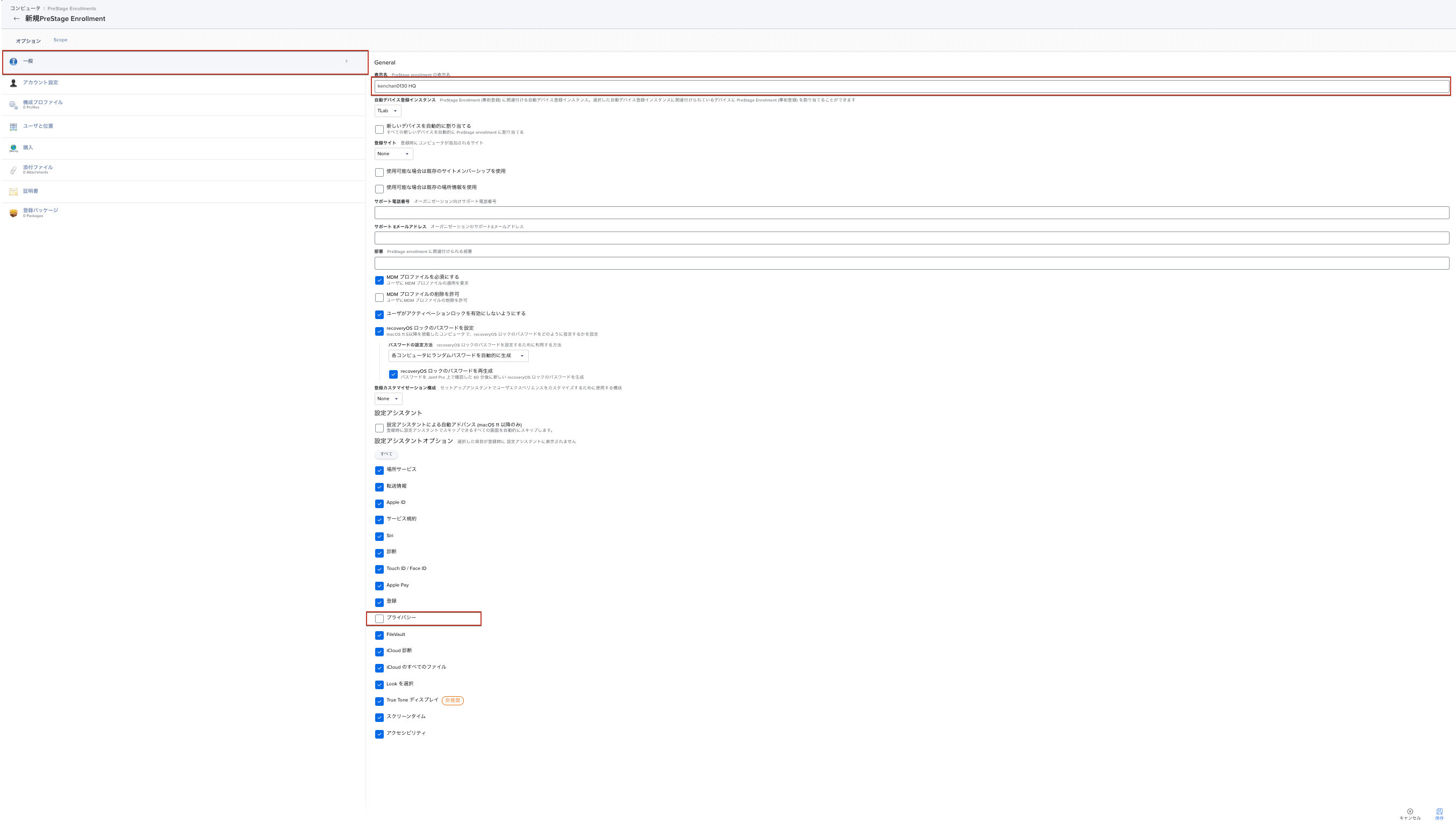Uncheck the FileVault checkbox
The image size is (1456, 824).
(379, 635)
